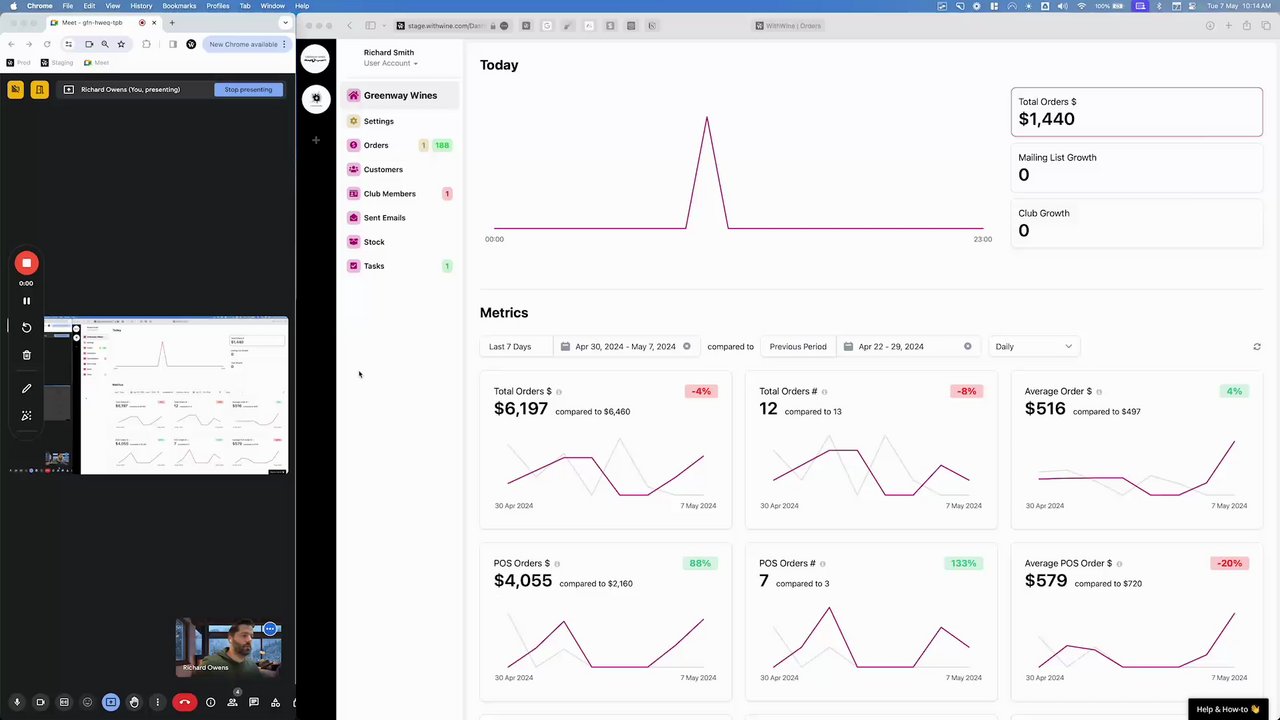Expand the Chrome tab search dropdown
1280x720 pixels.
click(286, 22)
